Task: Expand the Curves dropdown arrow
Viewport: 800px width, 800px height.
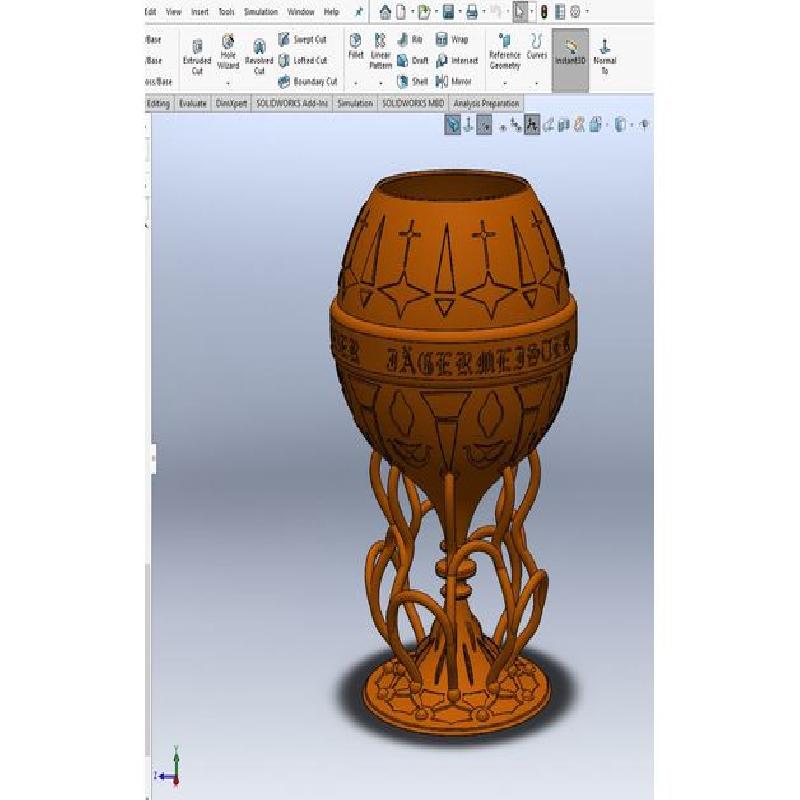Action: [536, 83]
